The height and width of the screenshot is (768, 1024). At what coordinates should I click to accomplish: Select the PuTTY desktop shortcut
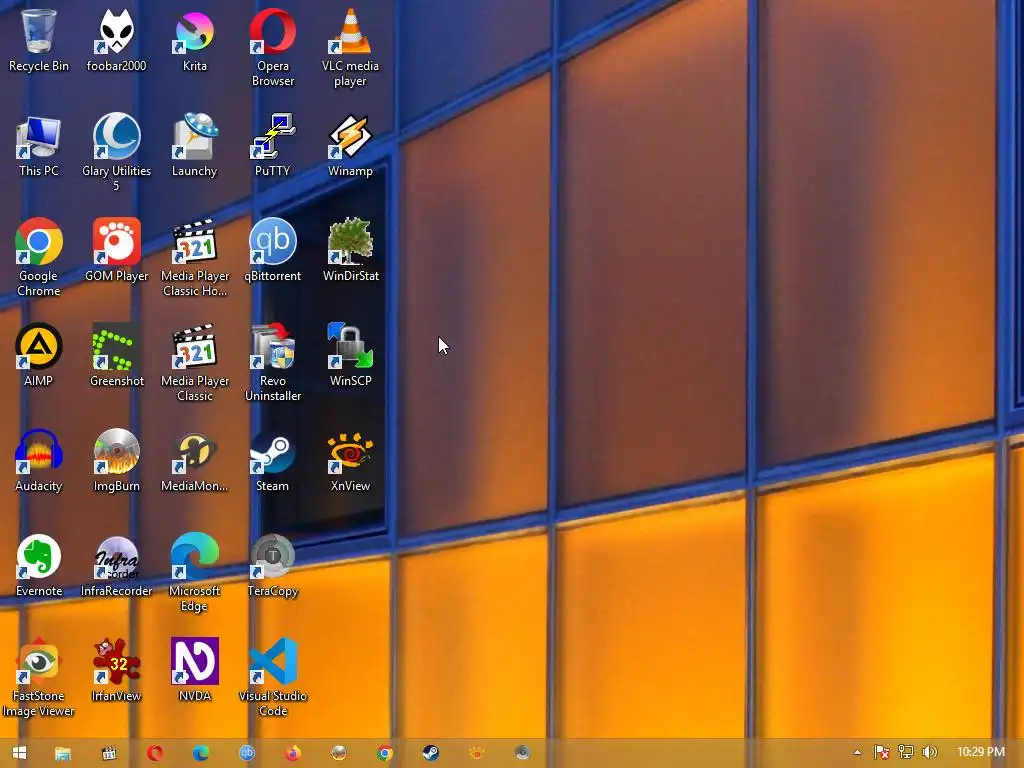point(272,146)
